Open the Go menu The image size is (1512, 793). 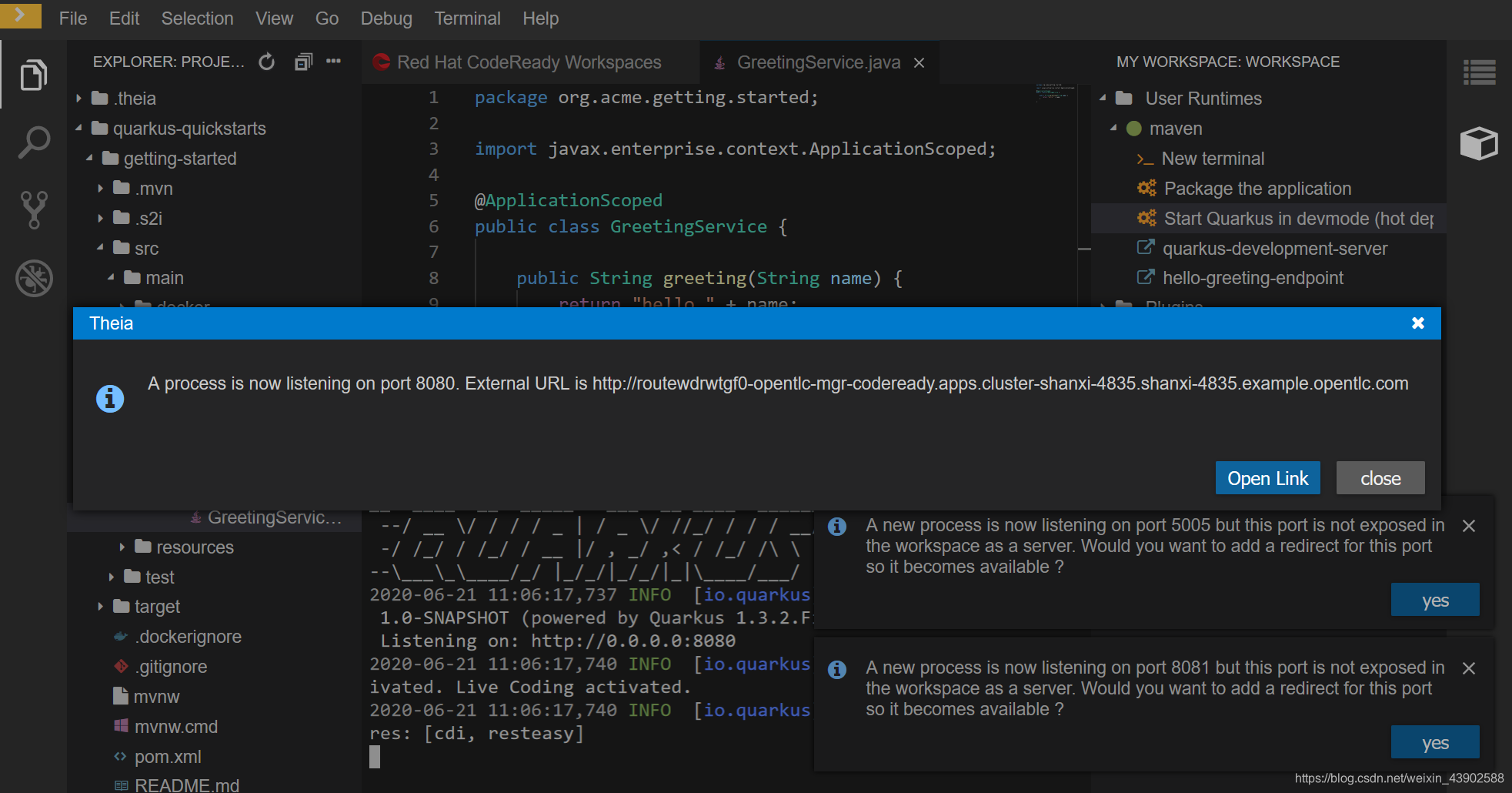(x=327, y=18)
